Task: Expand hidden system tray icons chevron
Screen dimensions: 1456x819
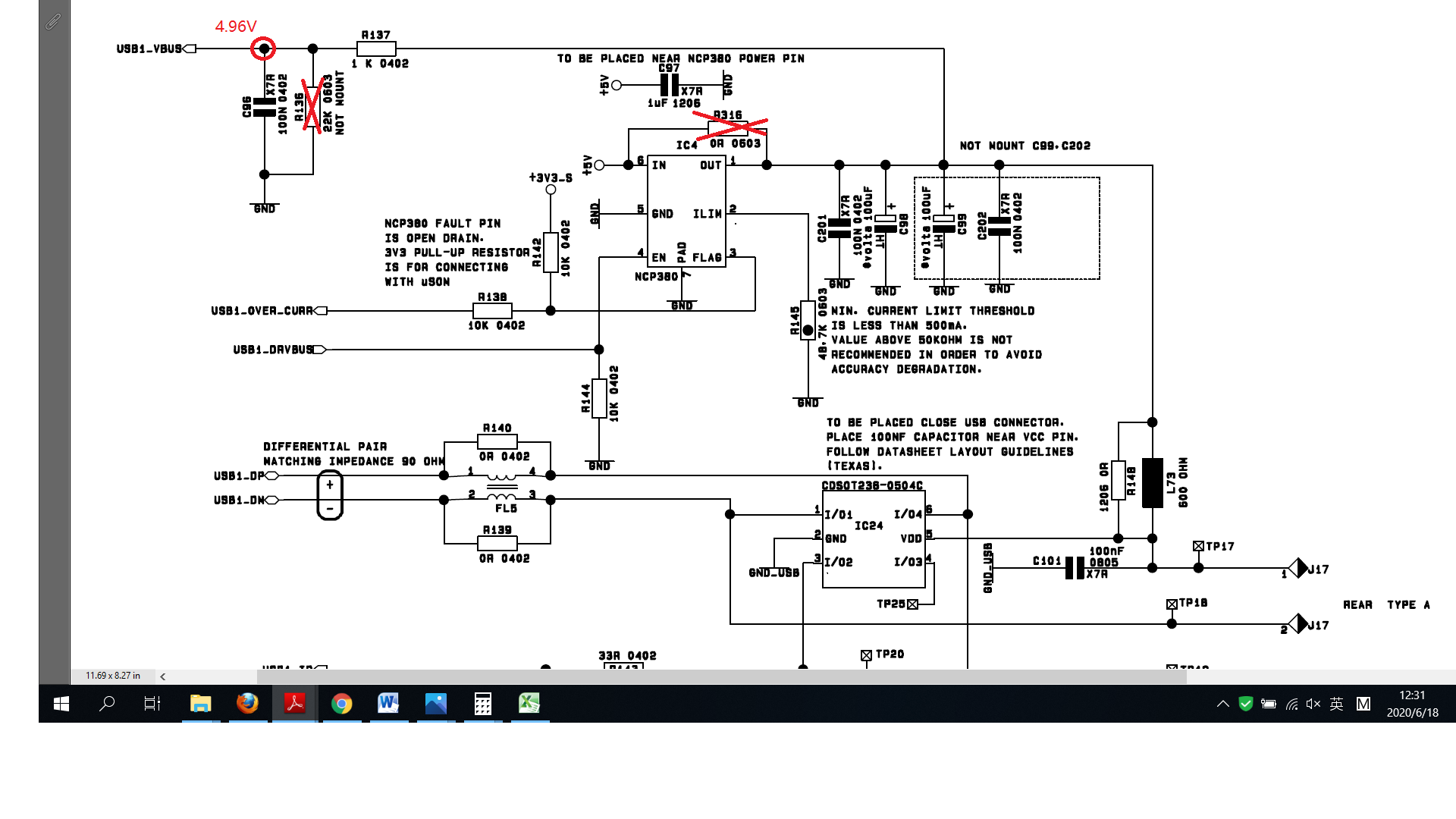Action: (x=1222, y=704)
